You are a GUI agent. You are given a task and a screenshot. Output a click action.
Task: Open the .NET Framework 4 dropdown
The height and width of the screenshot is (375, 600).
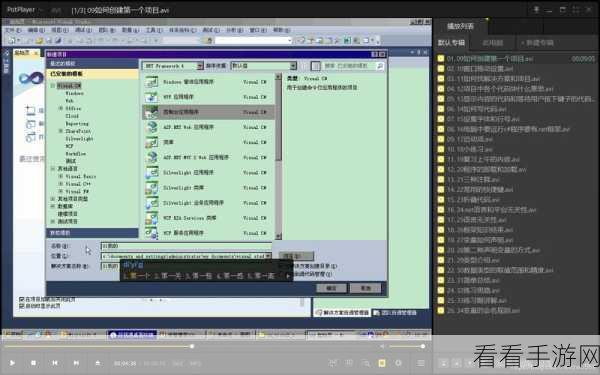200,66
